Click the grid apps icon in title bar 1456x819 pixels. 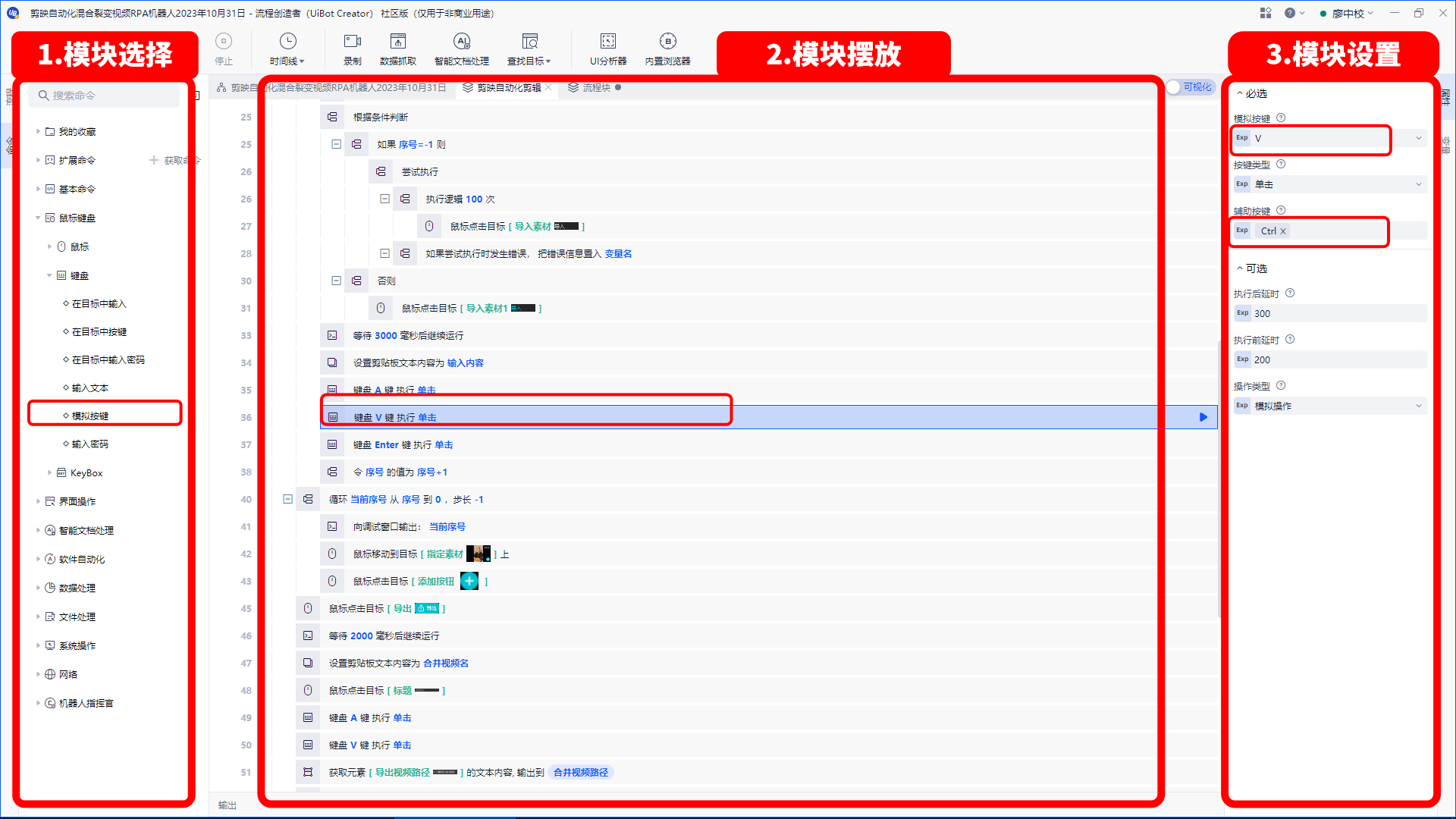[x=1266, y=13]
